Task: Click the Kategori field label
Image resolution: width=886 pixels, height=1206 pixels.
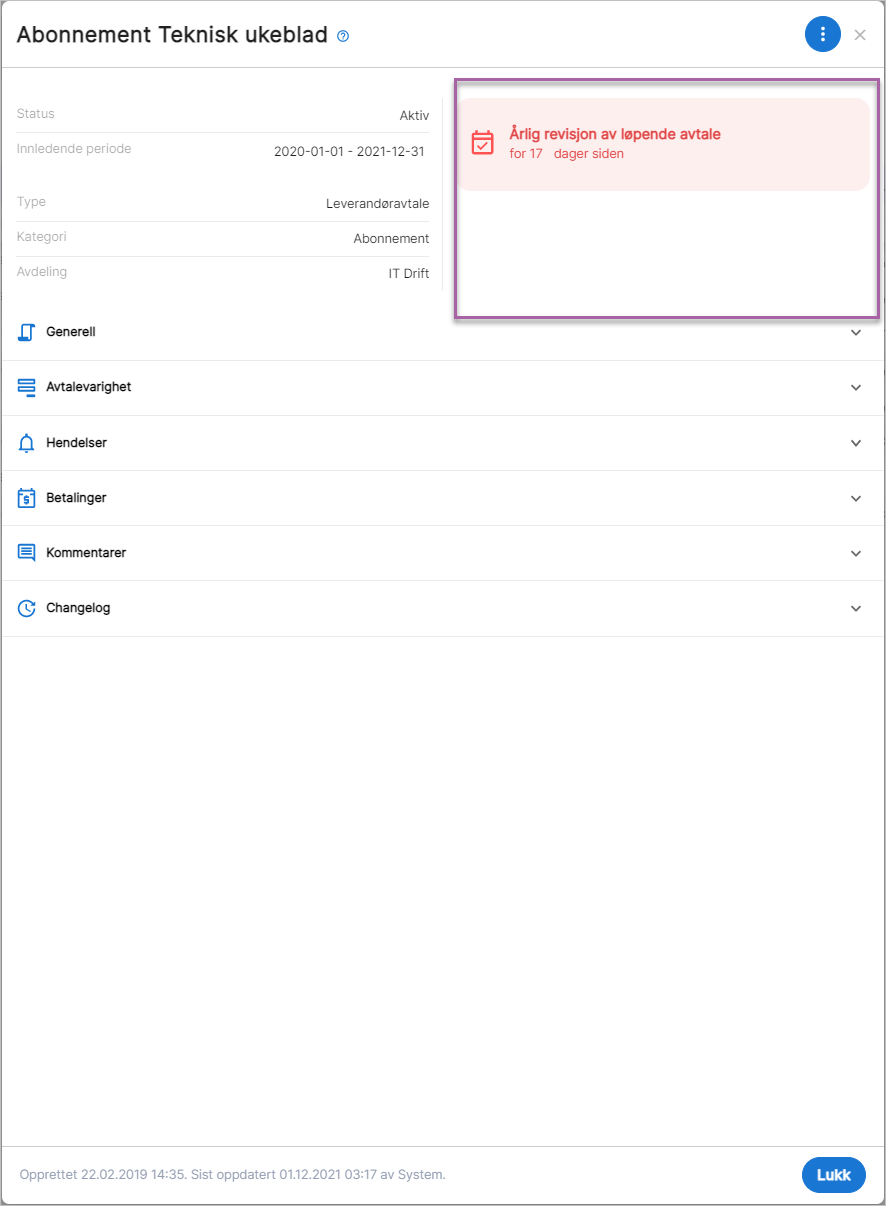Action: (42, 237)
